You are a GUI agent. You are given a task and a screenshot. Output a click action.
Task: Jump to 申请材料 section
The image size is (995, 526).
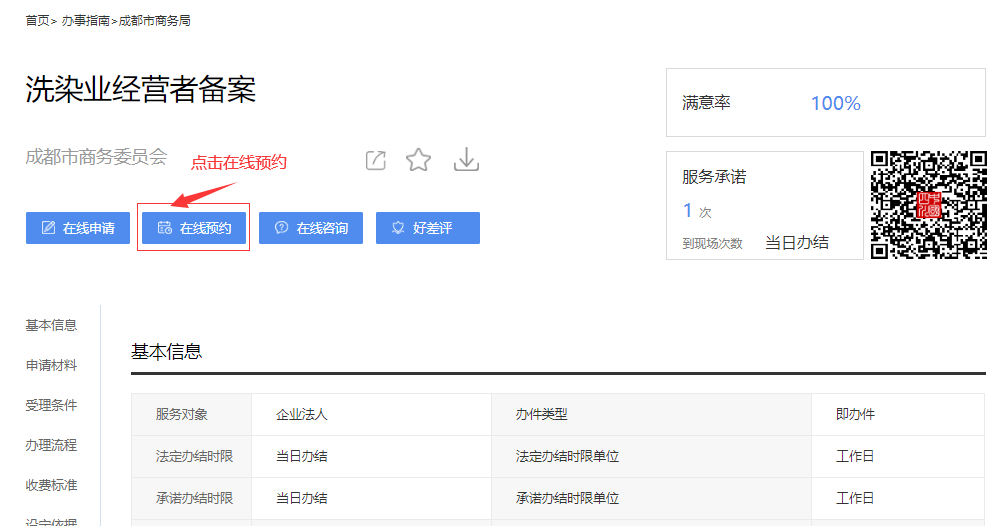point(51,365)
